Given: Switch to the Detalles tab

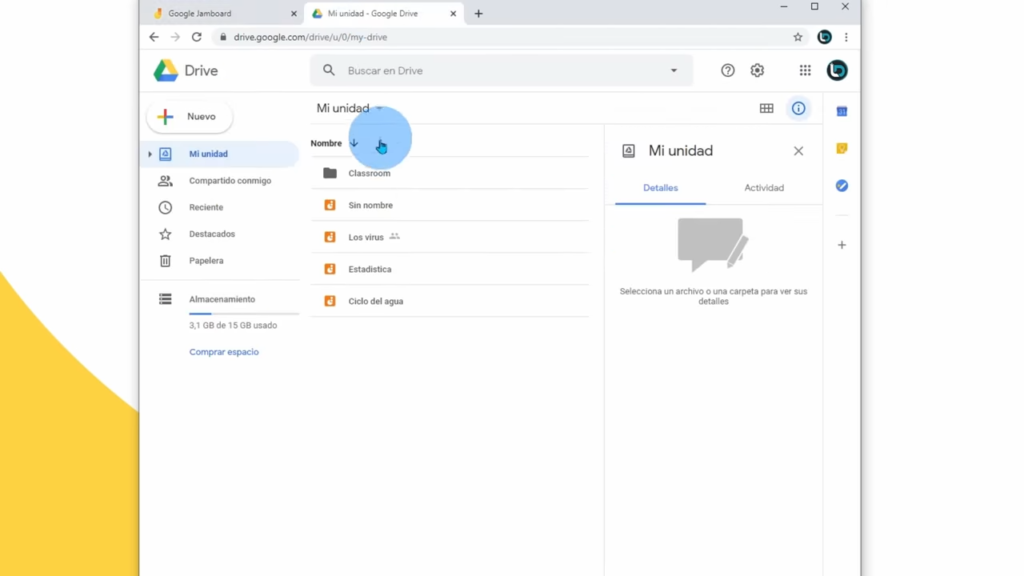Looking at the screenshot, I should (x=660, y=188).
